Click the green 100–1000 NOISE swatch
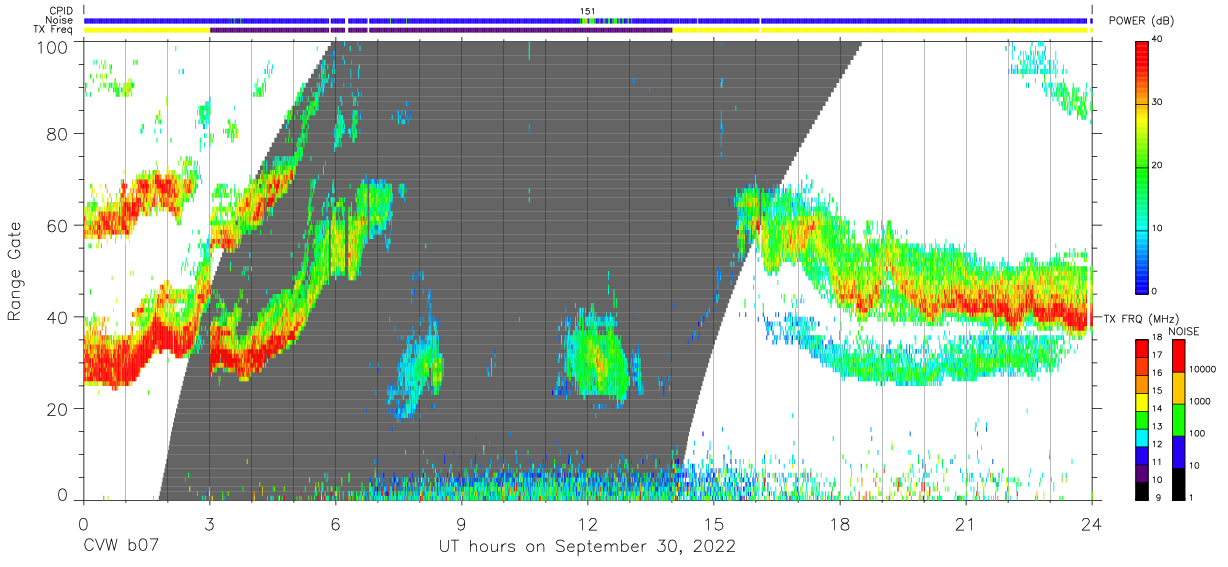 click(x=1179, y=420)
